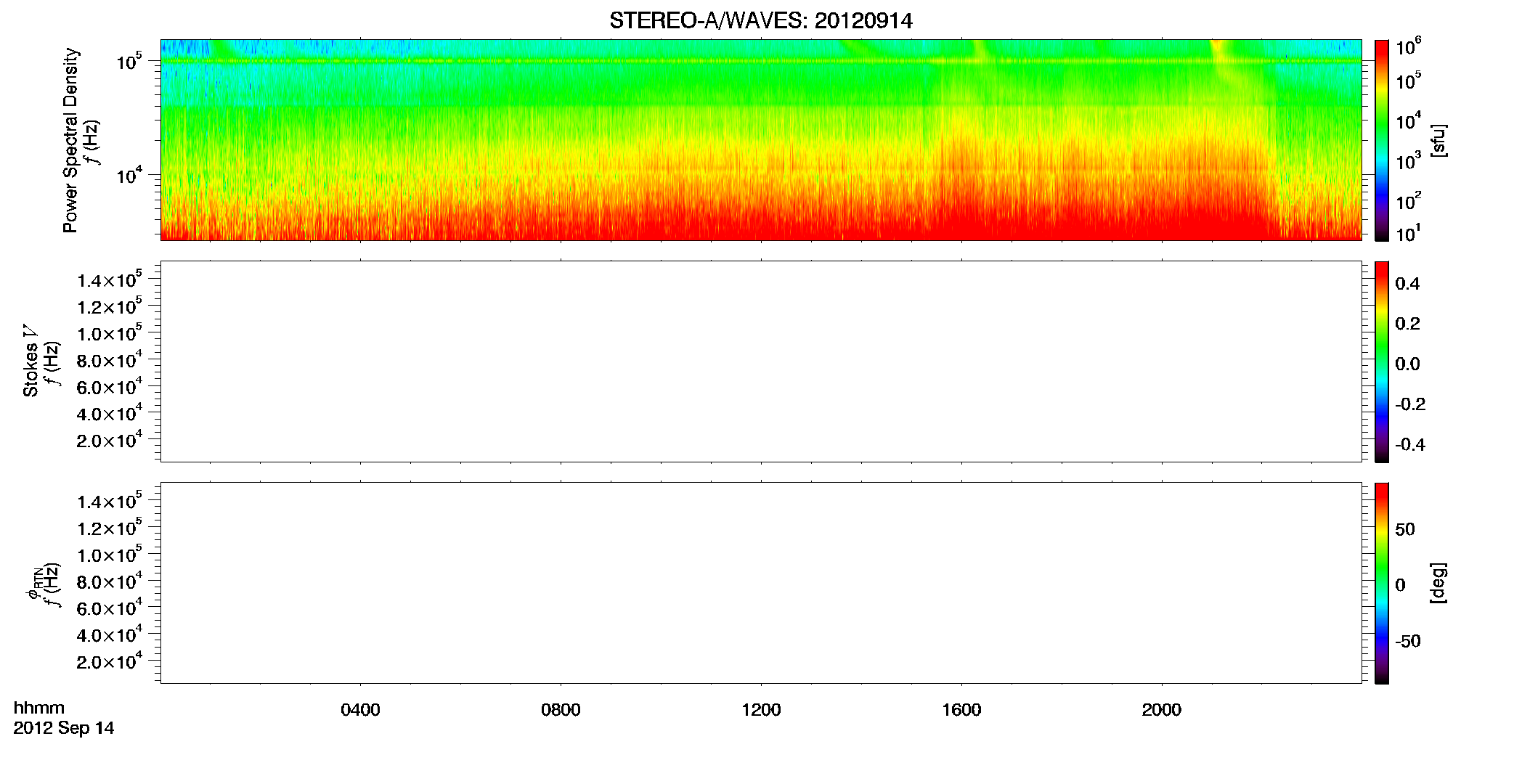
Task: Click the 6.0×10^4 phi panel frequency label
Action: pyautogui.click(x=110, y=607)
